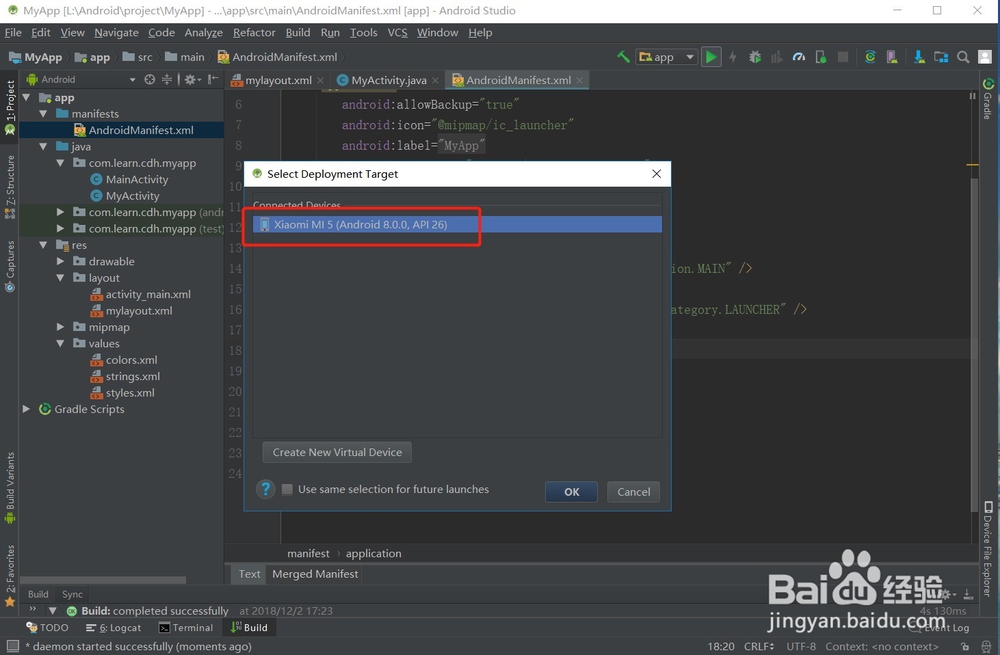Click the Search Everywhere magnifier icon
The image size is (1000, 655).
coord(963,57)
